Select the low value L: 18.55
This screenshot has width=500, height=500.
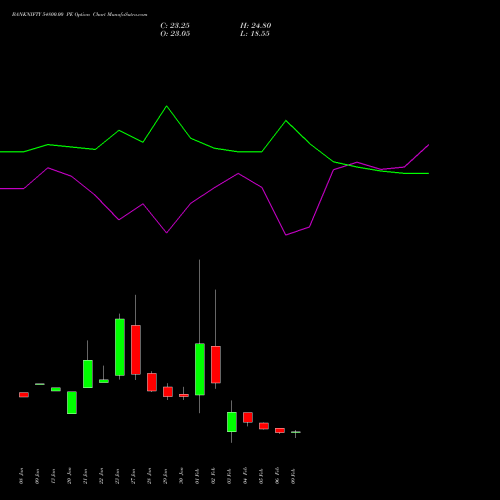click(255, 34)
